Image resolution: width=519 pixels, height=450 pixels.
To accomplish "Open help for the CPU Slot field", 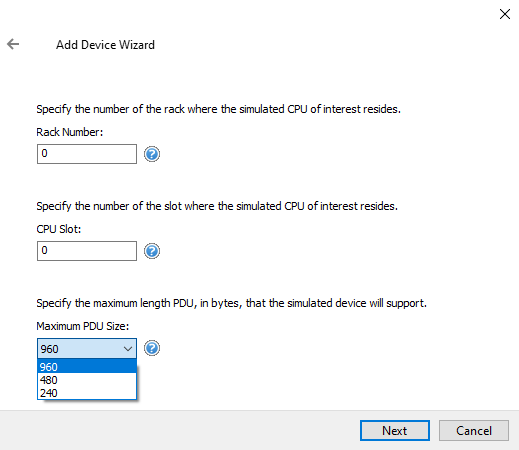I will tap(152, 251).
